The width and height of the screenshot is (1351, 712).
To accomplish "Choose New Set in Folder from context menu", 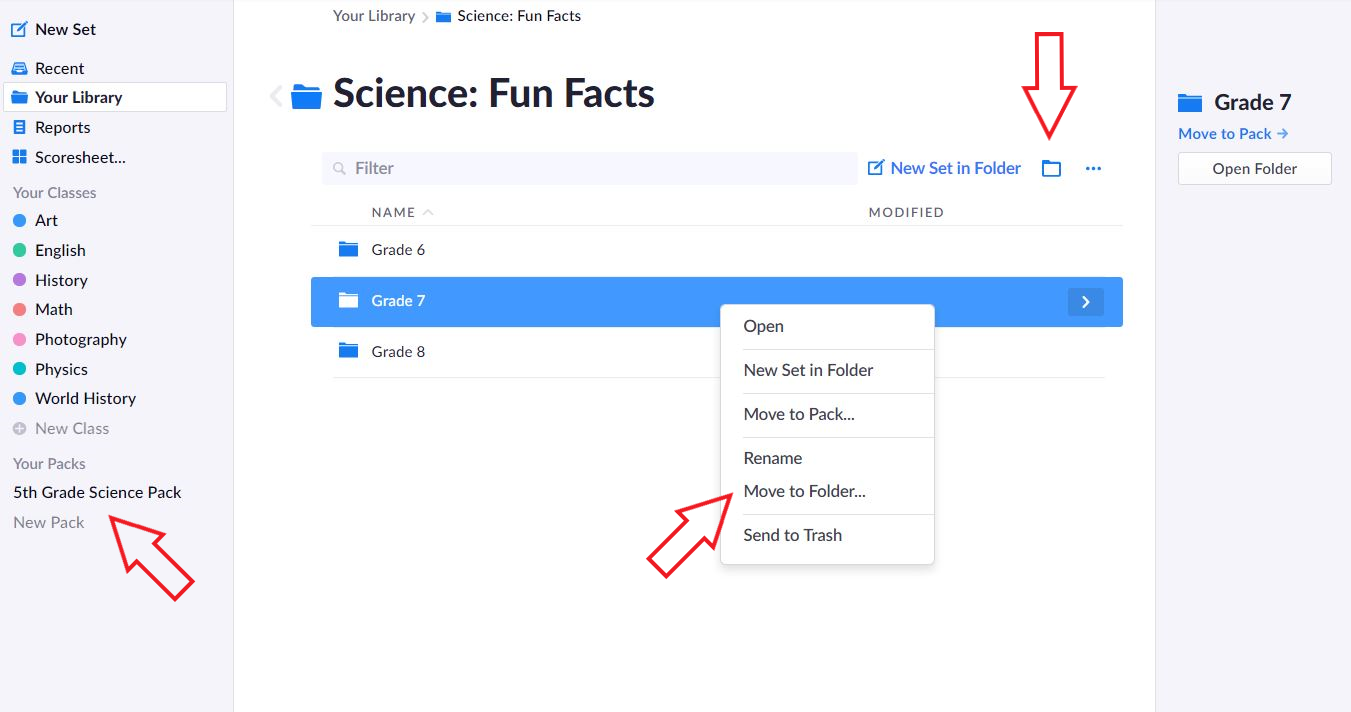I will (808, 370).
